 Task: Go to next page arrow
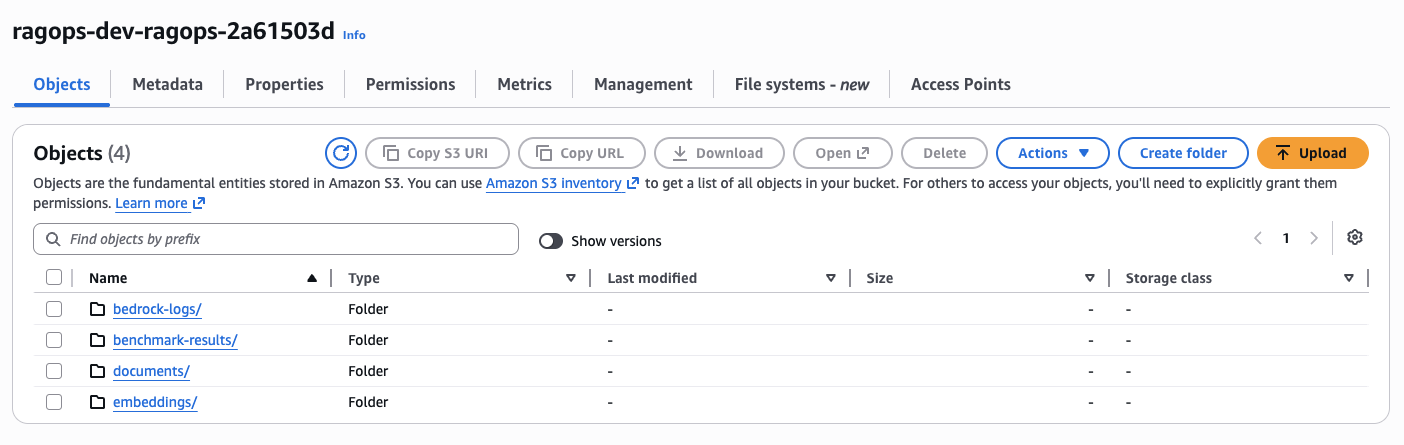tap(1314, 238)
